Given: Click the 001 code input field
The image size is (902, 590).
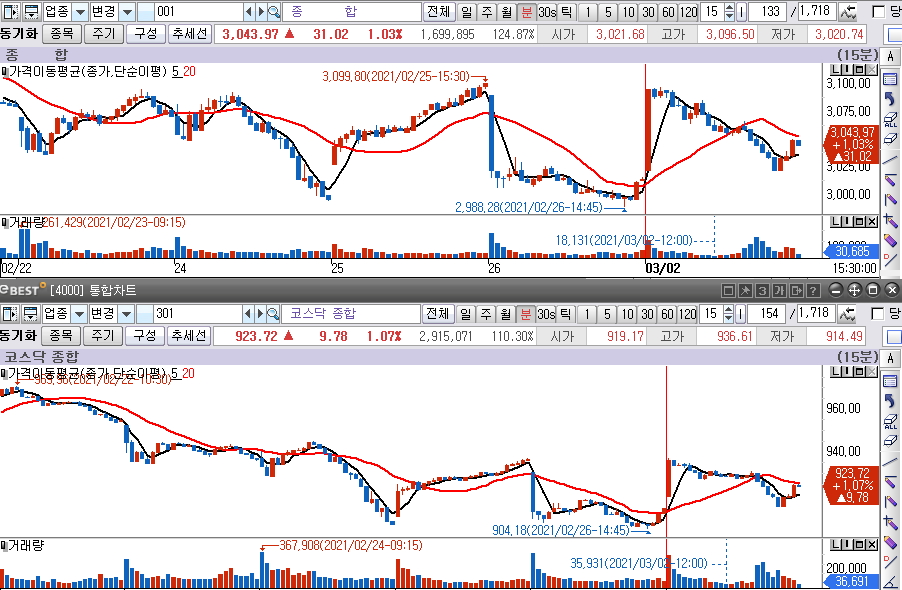Looking at the screenshot, I should coord(198,11).
